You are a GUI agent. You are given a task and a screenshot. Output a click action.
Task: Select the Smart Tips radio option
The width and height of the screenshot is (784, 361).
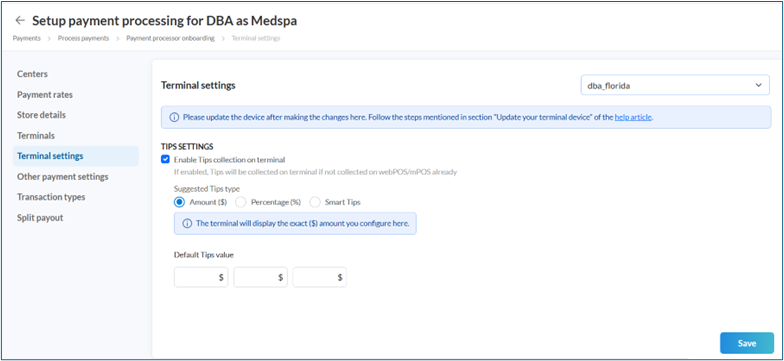tap(315, 202)
